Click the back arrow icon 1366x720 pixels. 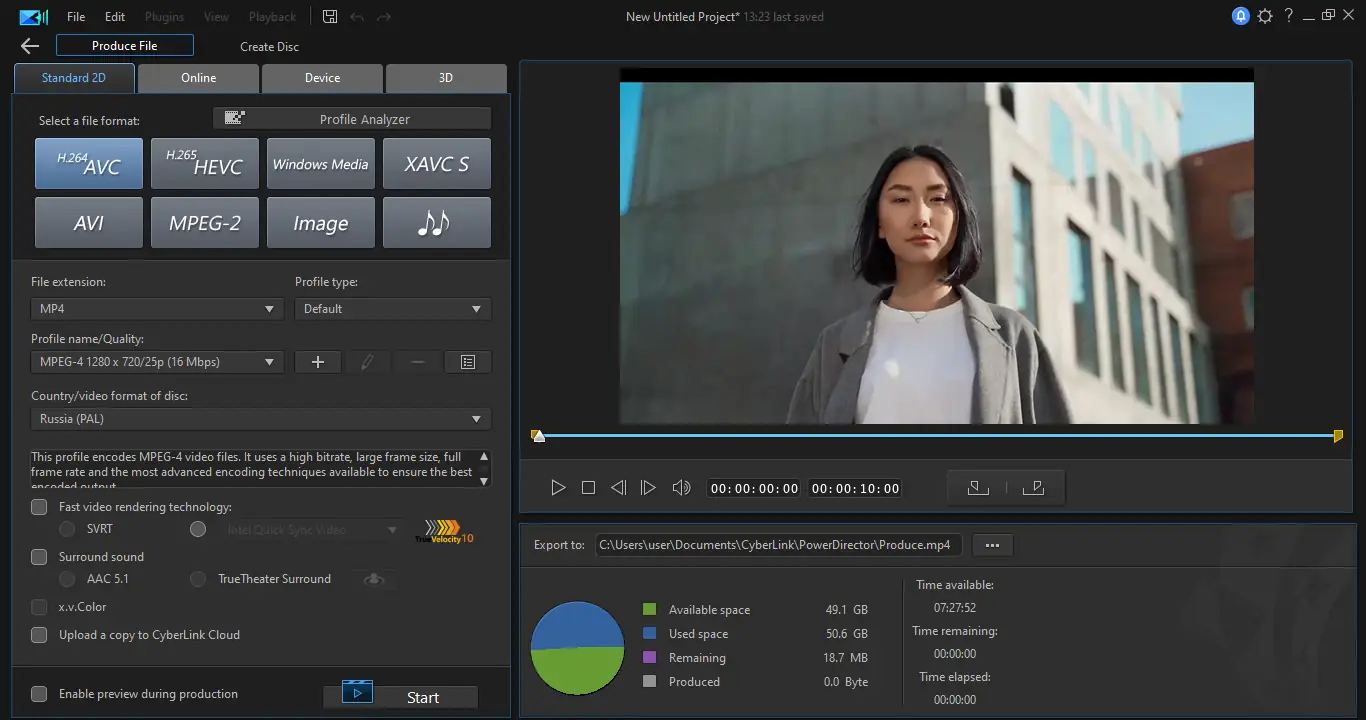point(29,46)
